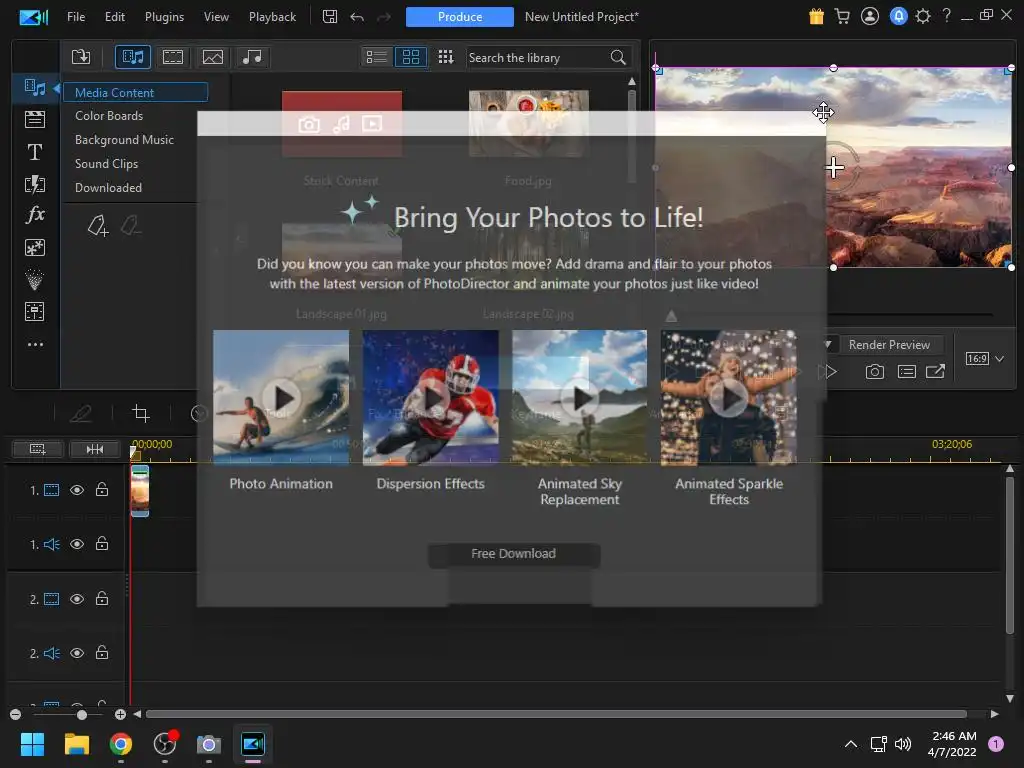Open the PiP Objects Room icon
The height and width of the screenshot is (768, 1024).
pyautogui.click(x=35, y=248)
